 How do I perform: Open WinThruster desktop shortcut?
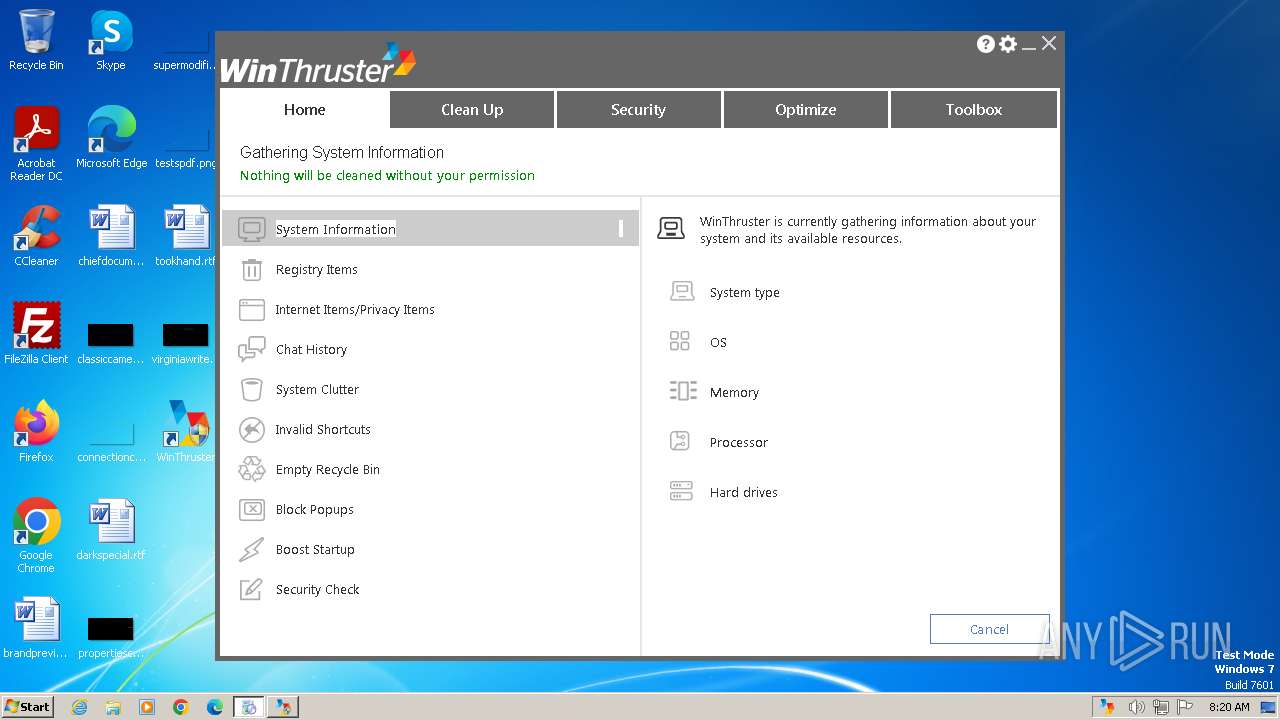[x=186, y=432]
